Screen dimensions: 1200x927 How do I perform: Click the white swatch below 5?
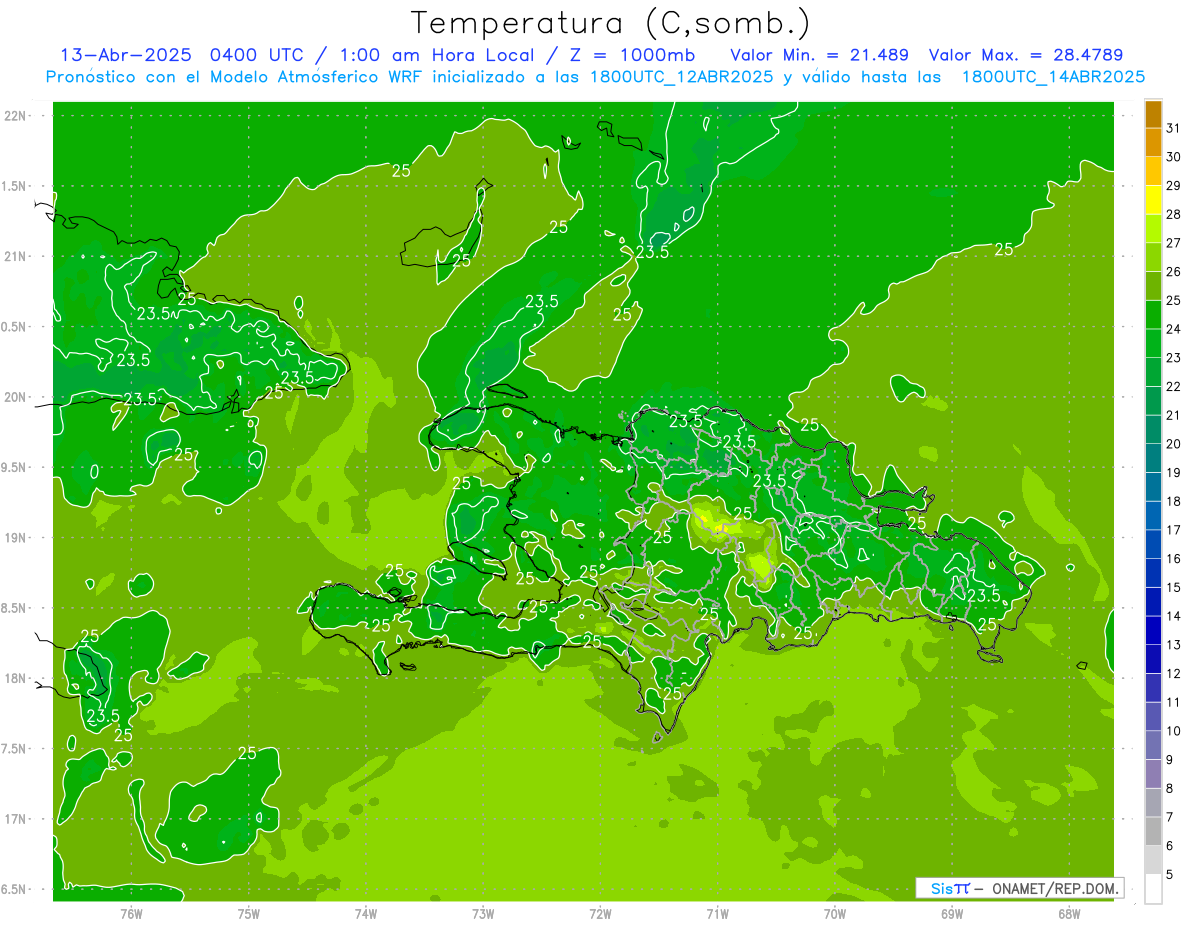pyautogui.click(x=1153, y=888)
